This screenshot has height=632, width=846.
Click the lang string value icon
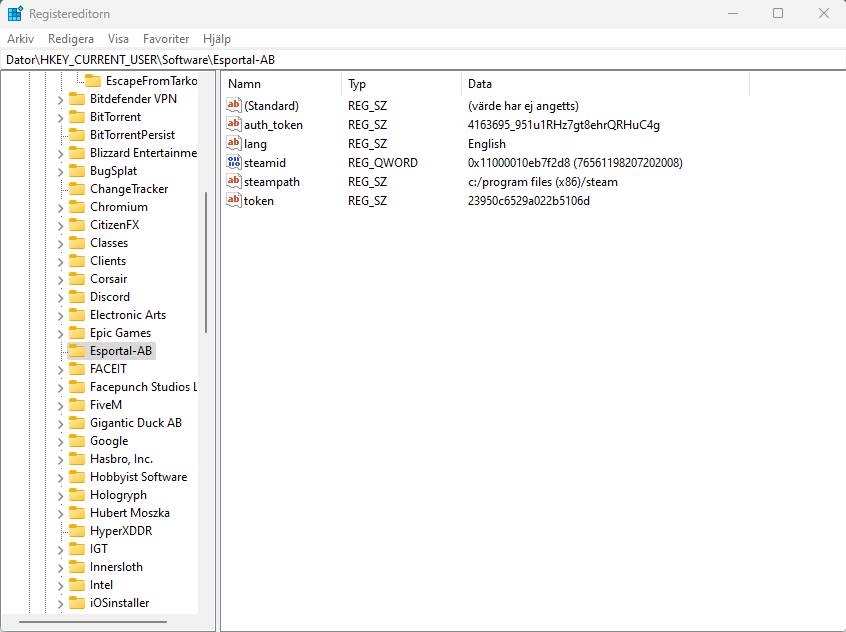[x=234, y=143]
